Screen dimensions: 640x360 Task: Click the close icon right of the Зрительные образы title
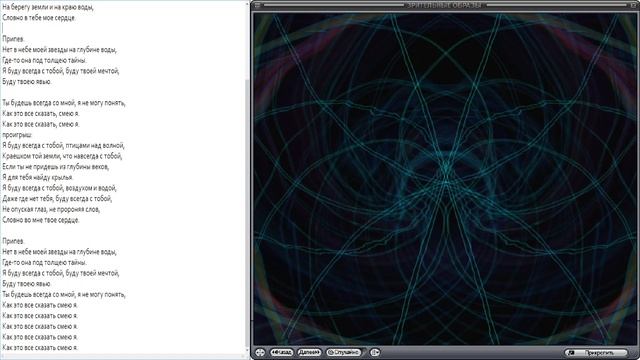tap(634, 5)
